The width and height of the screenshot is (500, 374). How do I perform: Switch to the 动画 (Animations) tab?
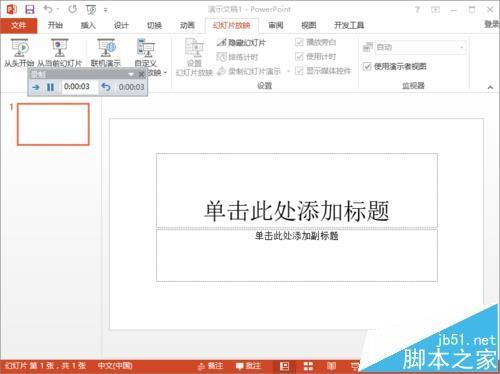coord(187,25)
